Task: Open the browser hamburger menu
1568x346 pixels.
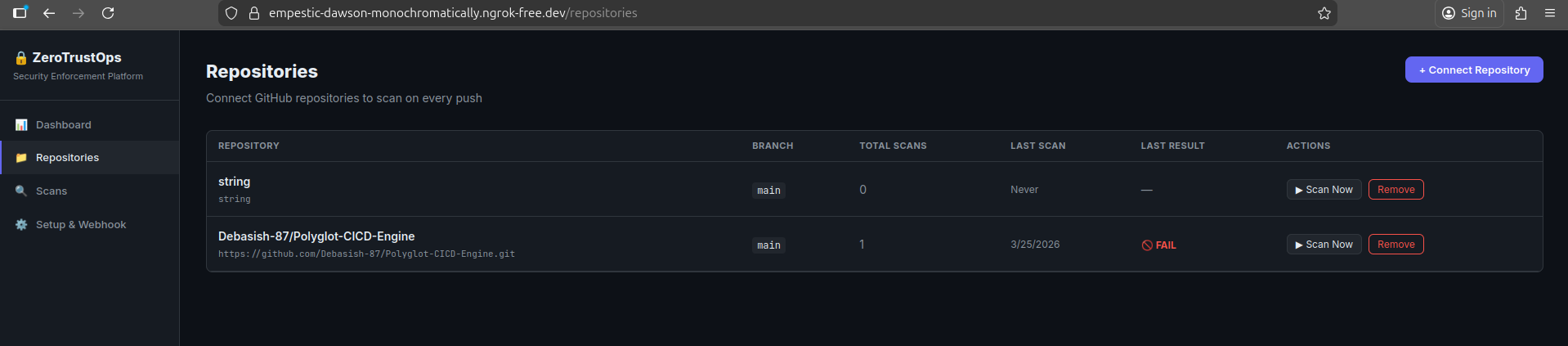Action: 1550,13
